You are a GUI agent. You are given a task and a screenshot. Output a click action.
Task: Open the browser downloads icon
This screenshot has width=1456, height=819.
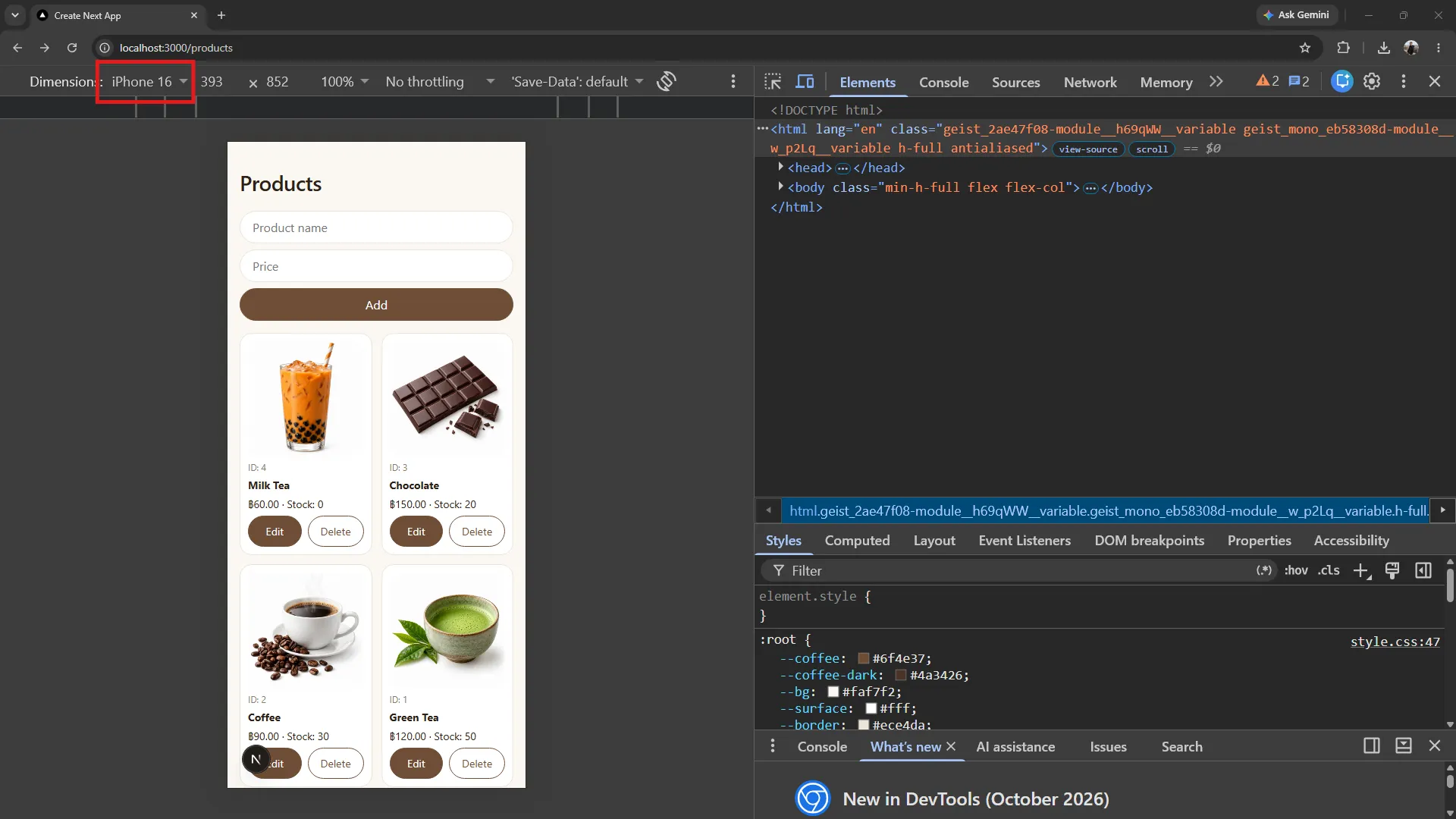(1384, 48)
